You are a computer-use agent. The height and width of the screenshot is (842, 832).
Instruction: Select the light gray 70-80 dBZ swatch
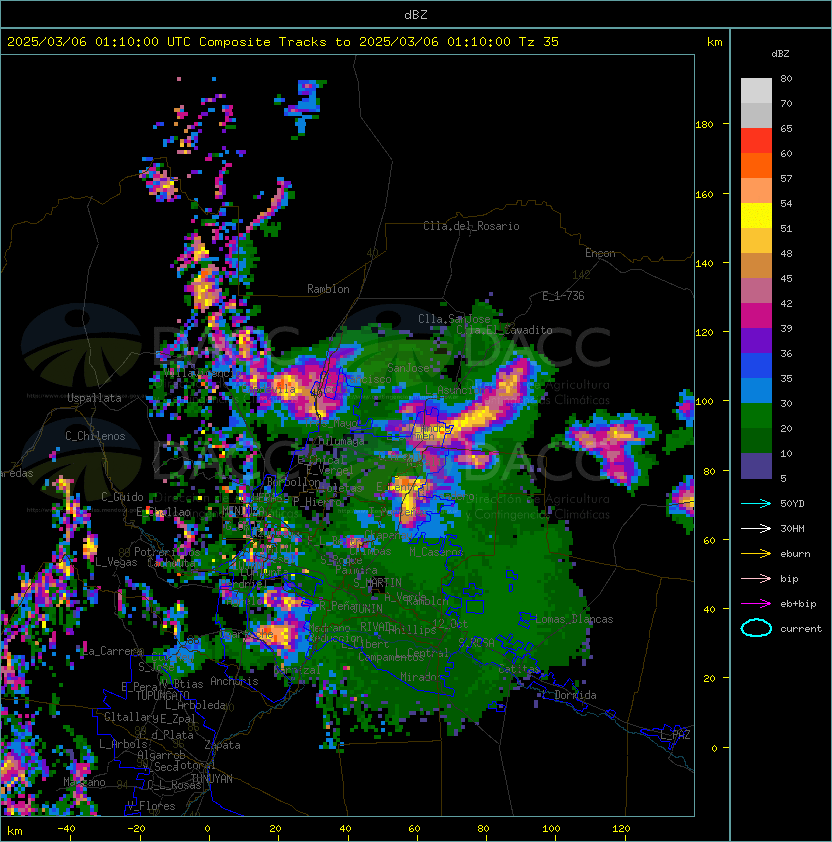(x=756, y=91)
